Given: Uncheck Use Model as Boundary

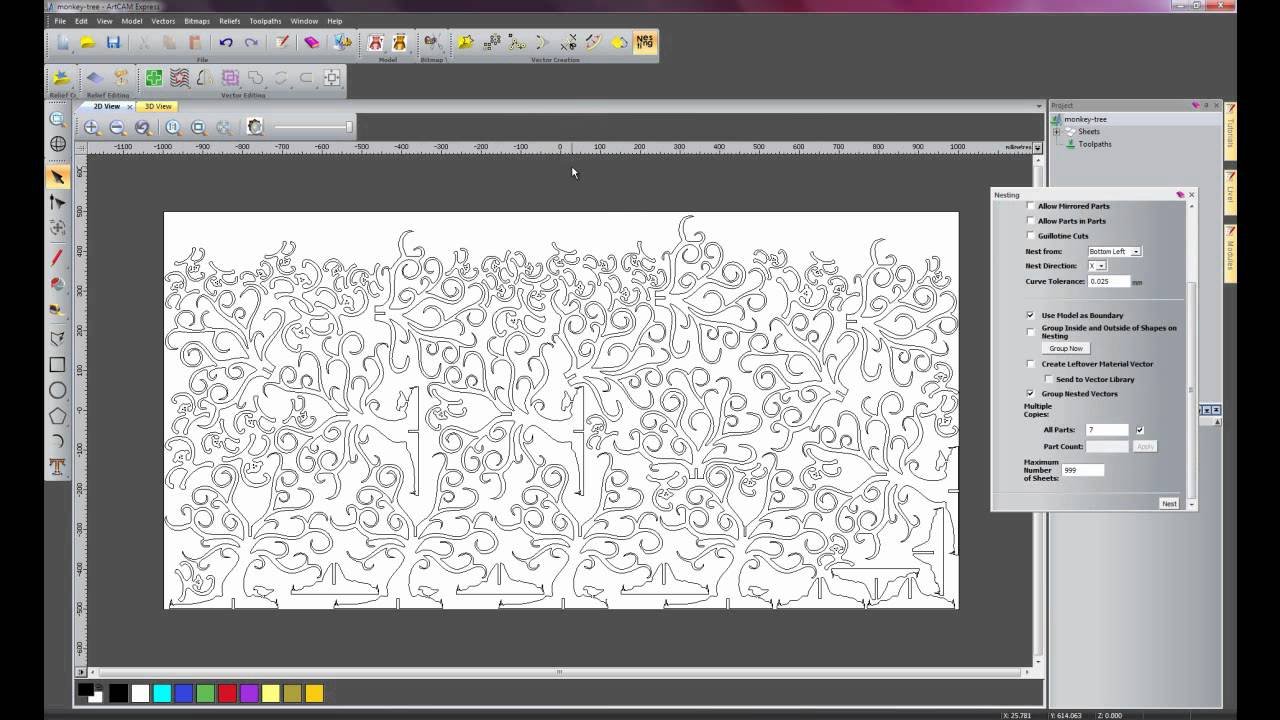Looking at the screenshot, I should point(1031,315).
